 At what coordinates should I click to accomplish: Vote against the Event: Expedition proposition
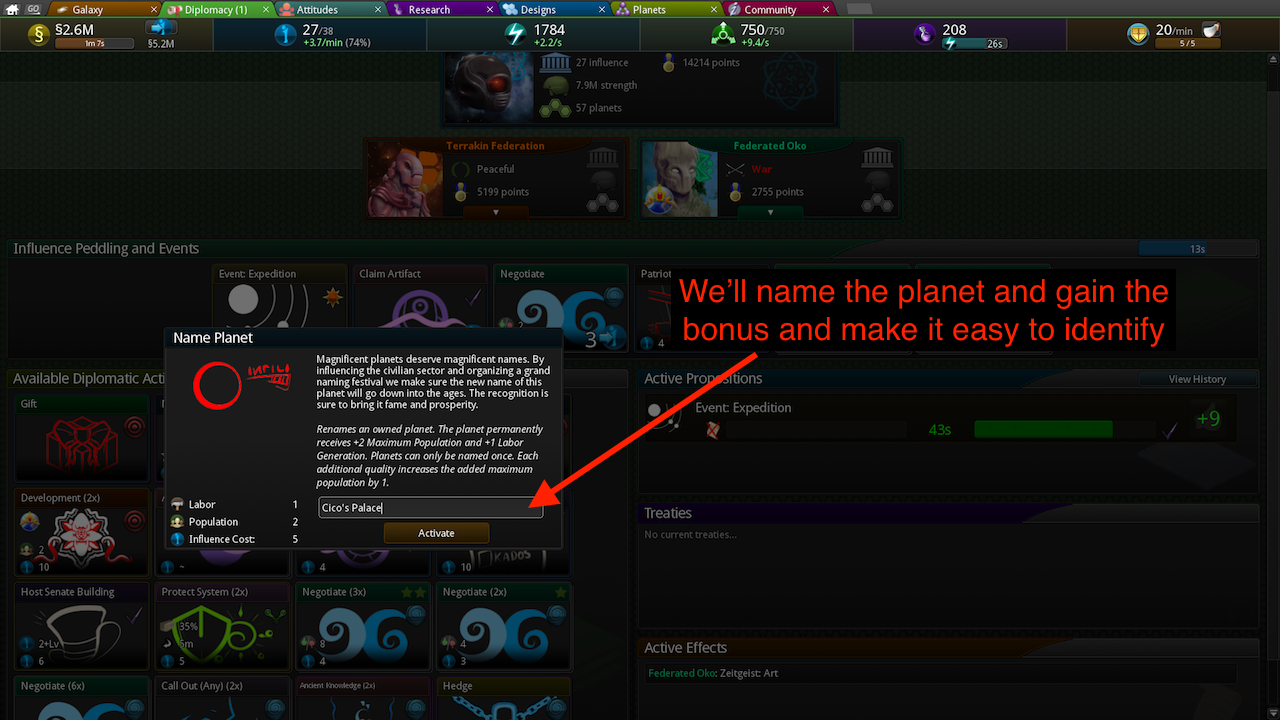click(713, 430)
